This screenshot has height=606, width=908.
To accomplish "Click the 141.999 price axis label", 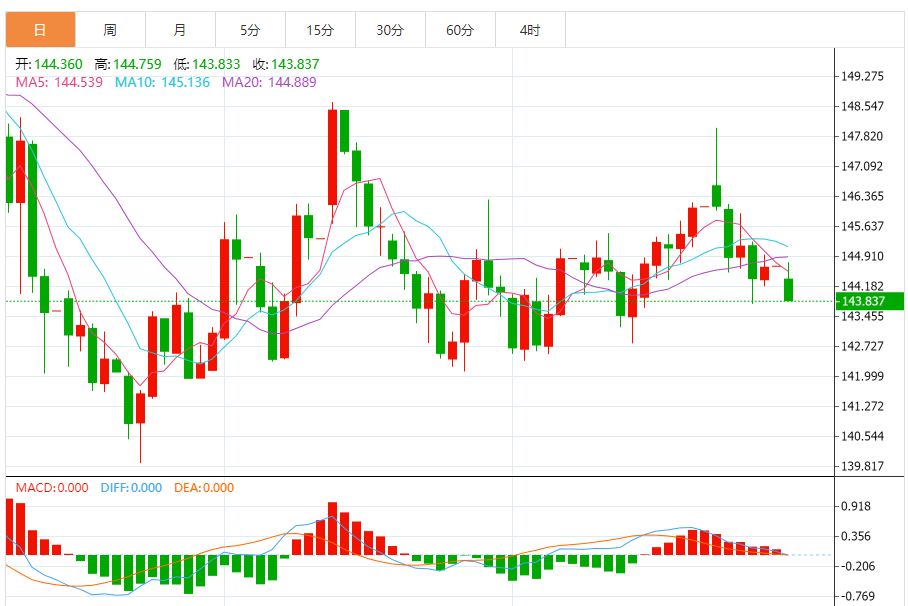I will pos(862,377).
